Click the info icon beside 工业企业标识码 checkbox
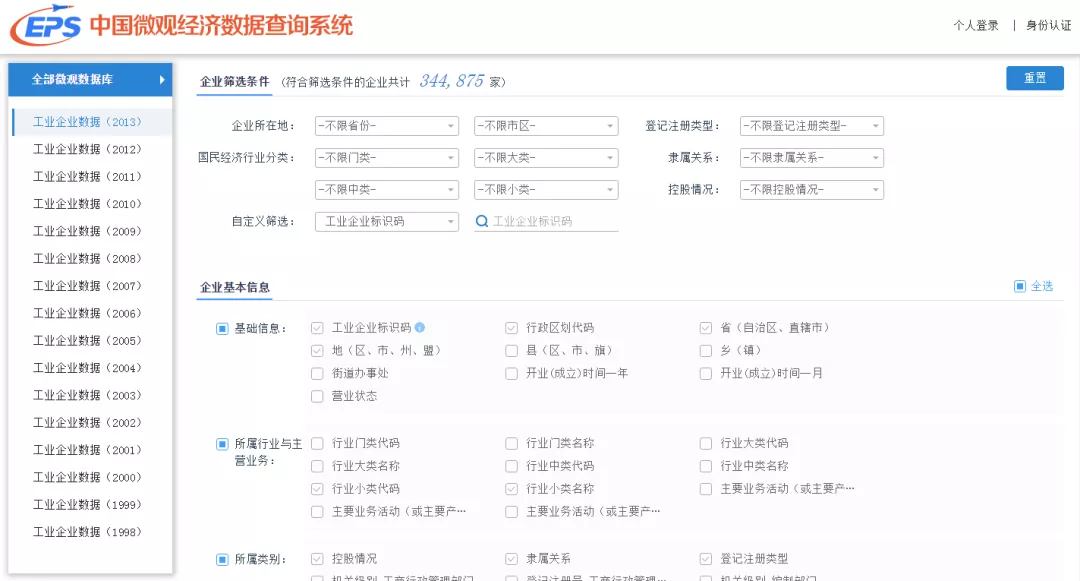This screenshot has width=1080, height=581. pyautogui.click(x=419, y=328)
